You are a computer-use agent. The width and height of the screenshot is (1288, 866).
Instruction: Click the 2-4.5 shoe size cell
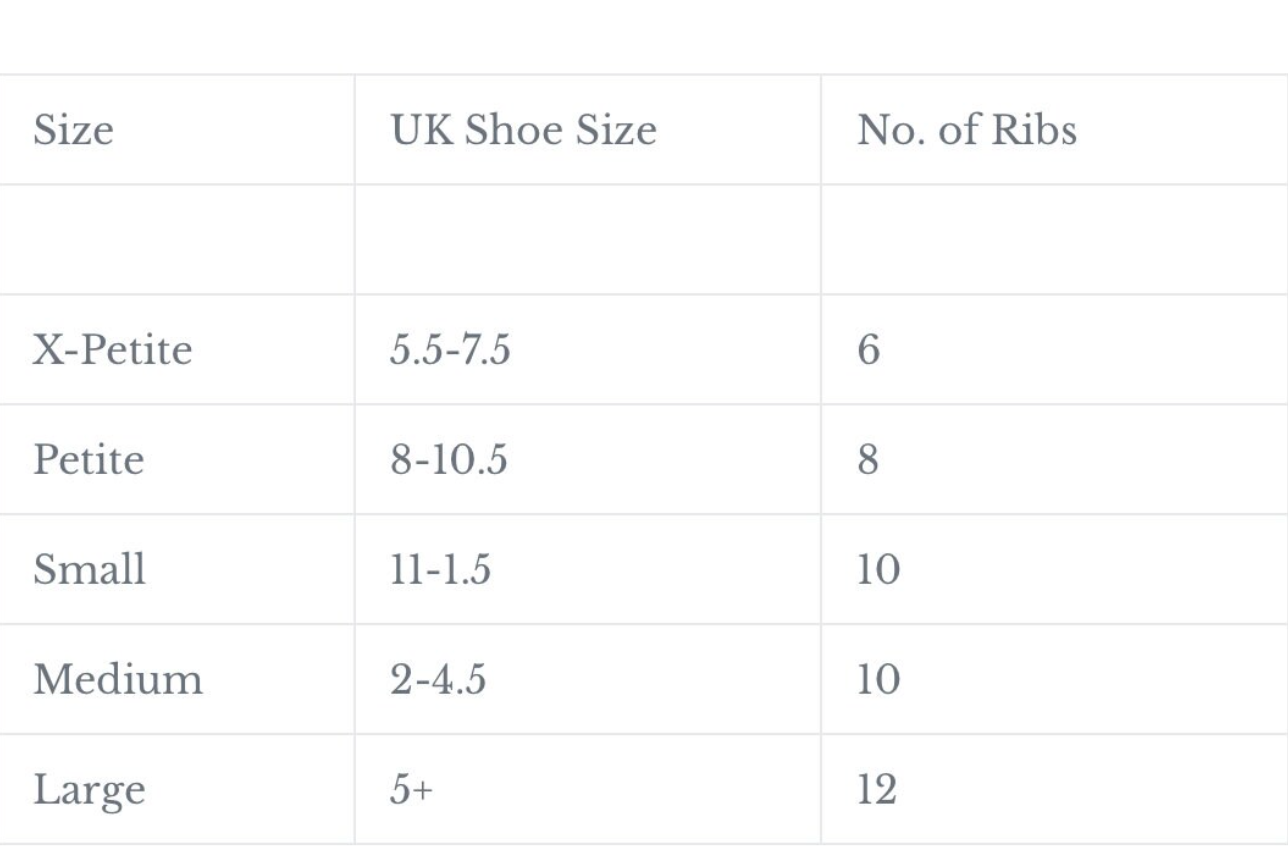pos(588,680)
